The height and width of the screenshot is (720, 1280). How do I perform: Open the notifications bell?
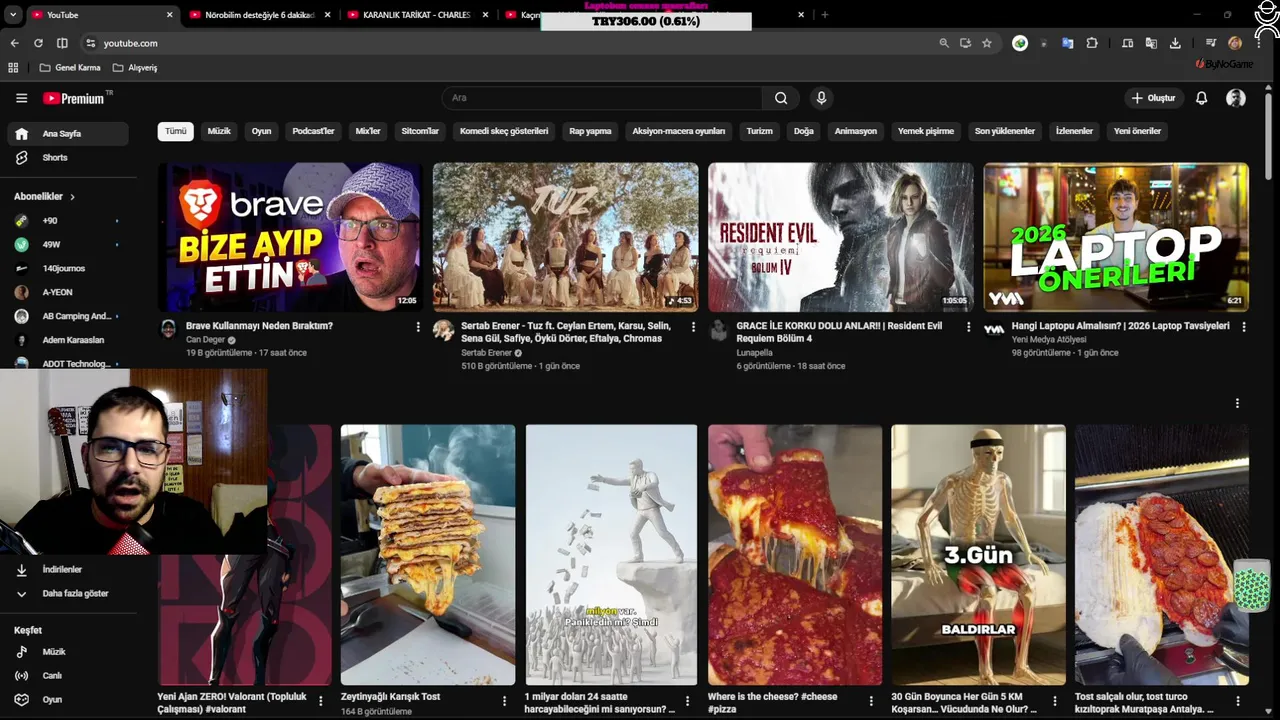coord(1202,98)
